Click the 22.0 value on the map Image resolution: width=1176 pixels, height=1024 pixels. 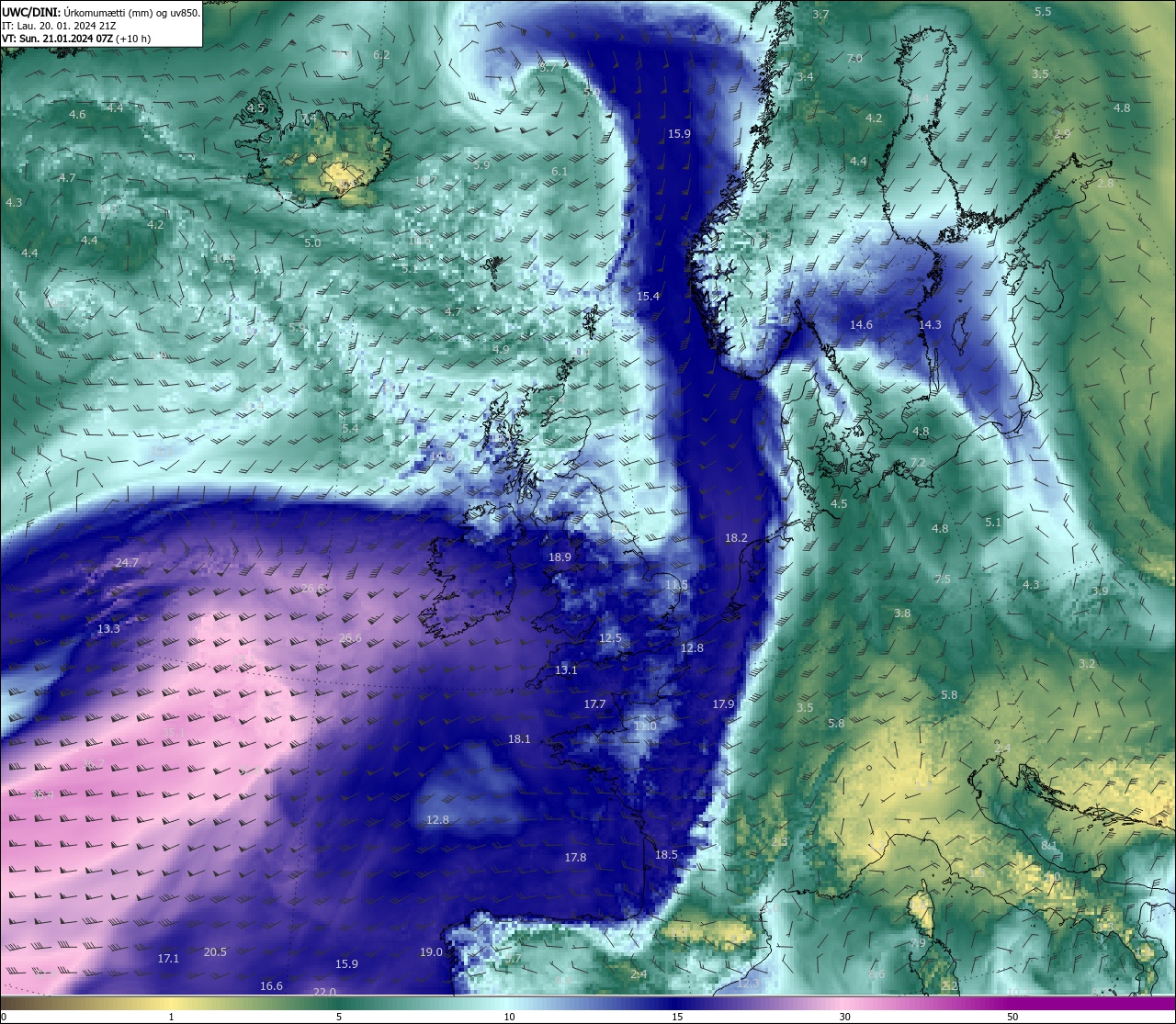pos(324,993)
